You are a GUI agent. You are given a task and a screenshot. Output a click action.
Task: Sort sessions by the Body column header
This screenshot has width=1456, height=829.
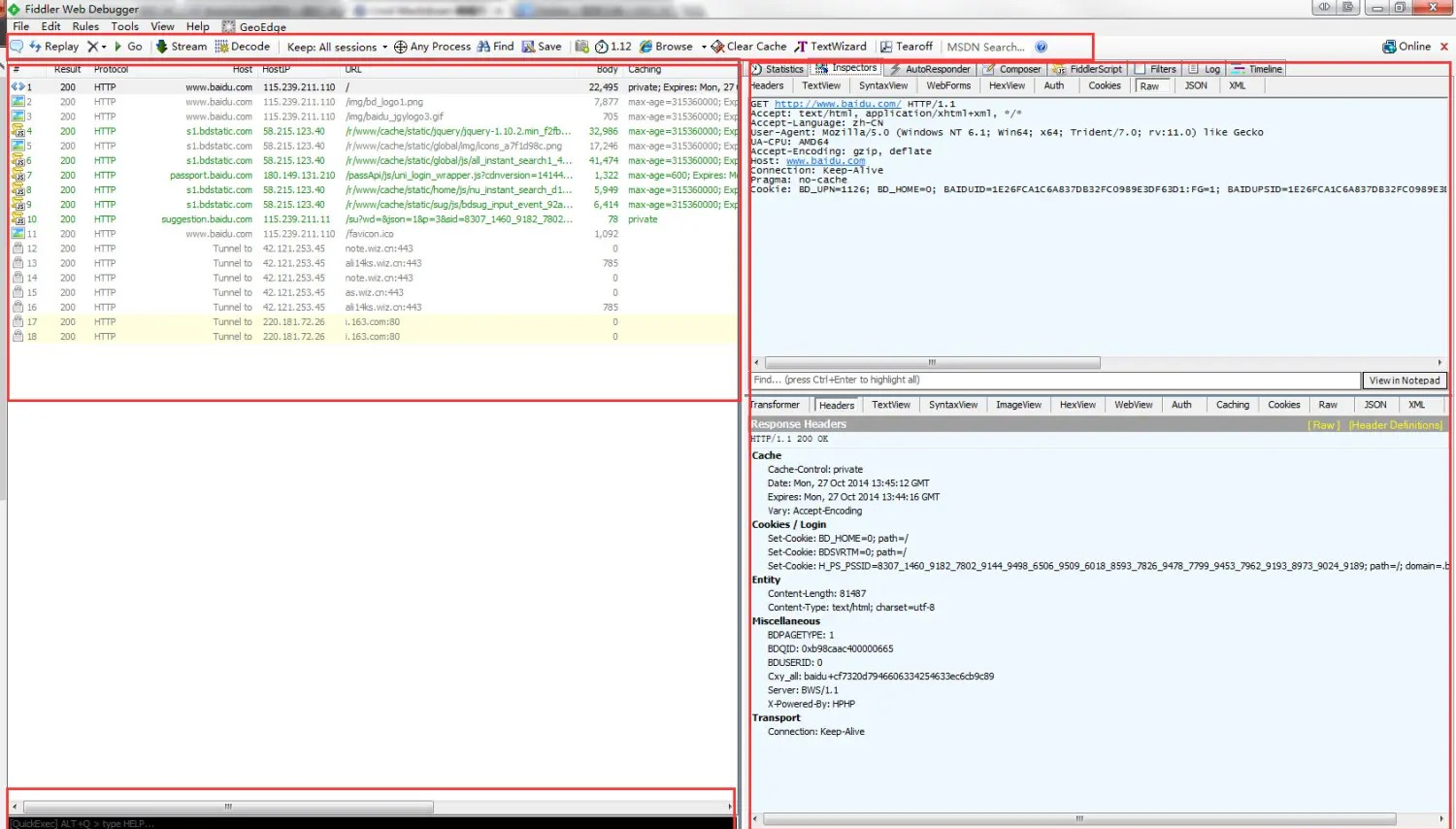607,70
